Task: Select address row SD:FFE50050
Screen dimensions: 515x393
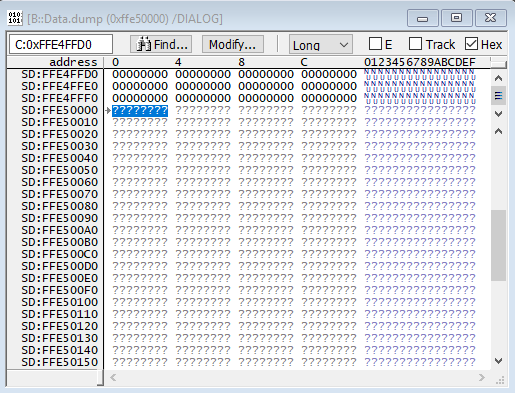Action: pyautogui.click(x=60, y=170)
